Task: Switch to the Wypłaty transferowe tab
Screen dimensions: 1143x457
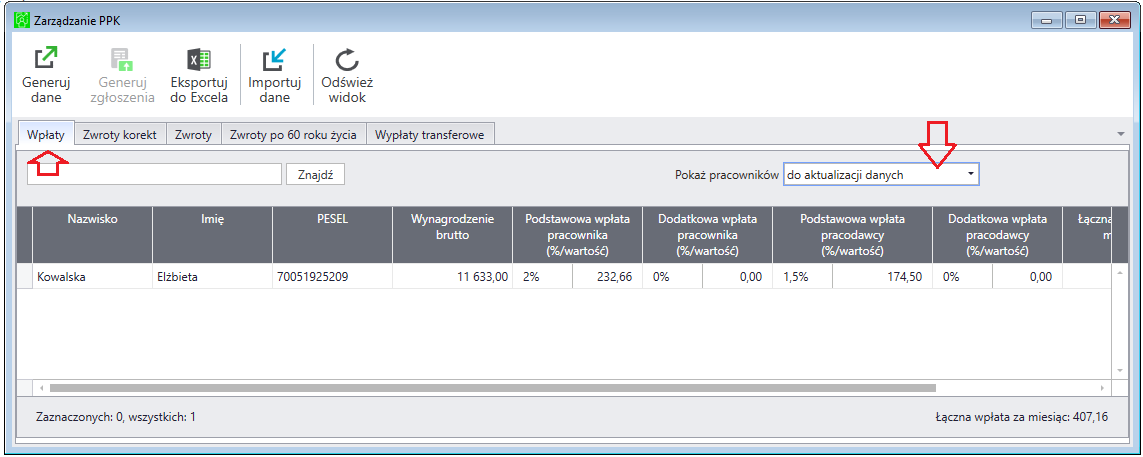Action: click(429, 135)
